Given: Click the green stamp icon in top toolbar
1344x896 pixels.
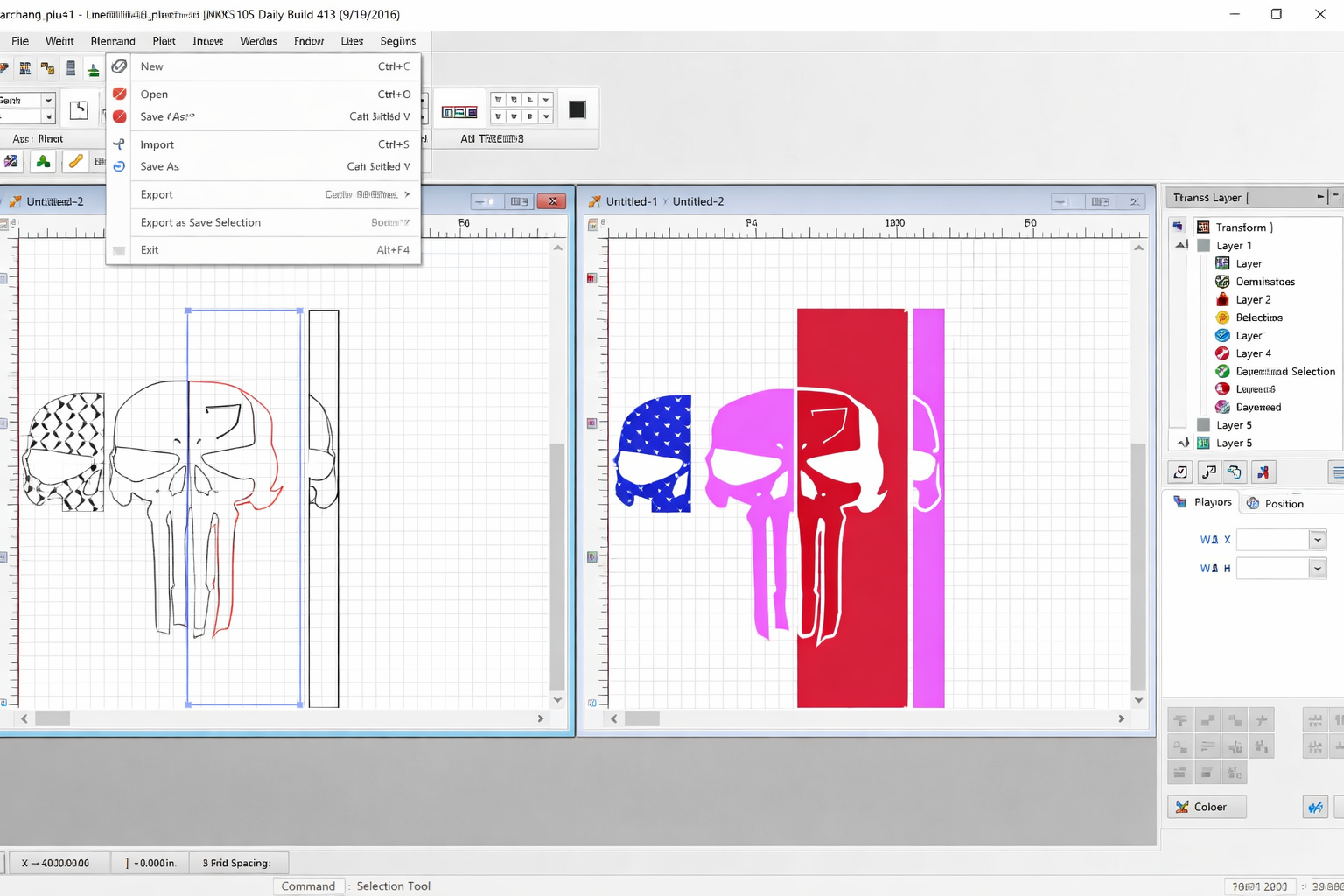Looking at the screenshot, I should tap(93, 69).
